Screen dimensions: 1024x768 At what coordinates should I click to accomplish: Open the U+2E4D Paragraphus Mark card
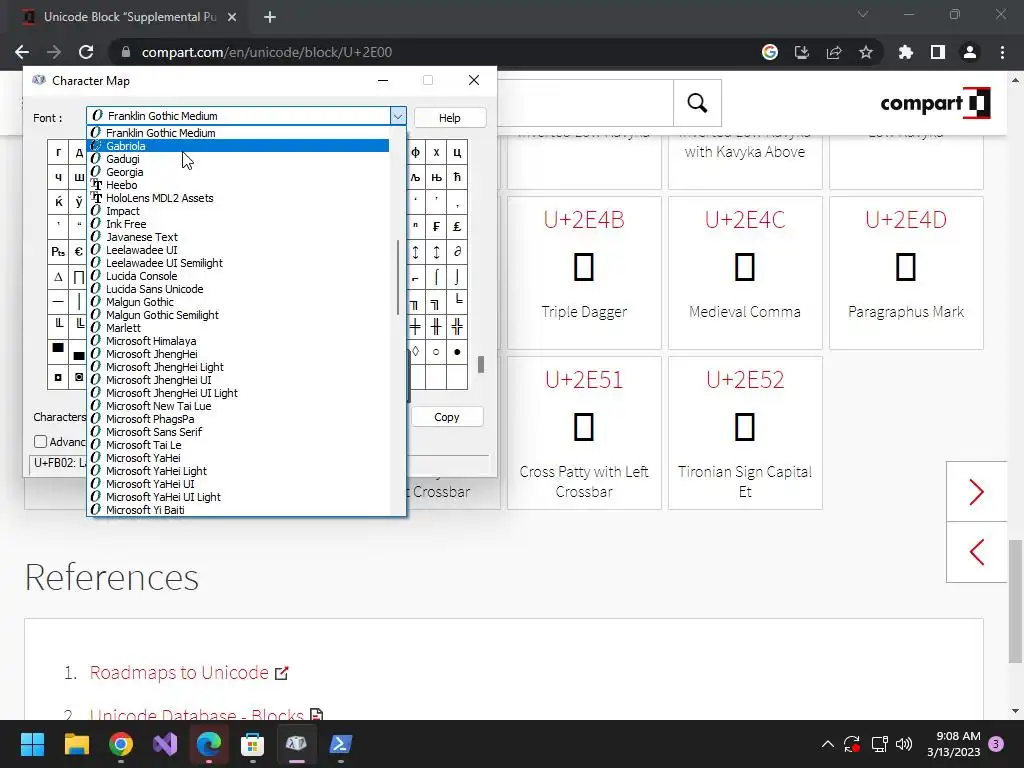pos(906,272)
